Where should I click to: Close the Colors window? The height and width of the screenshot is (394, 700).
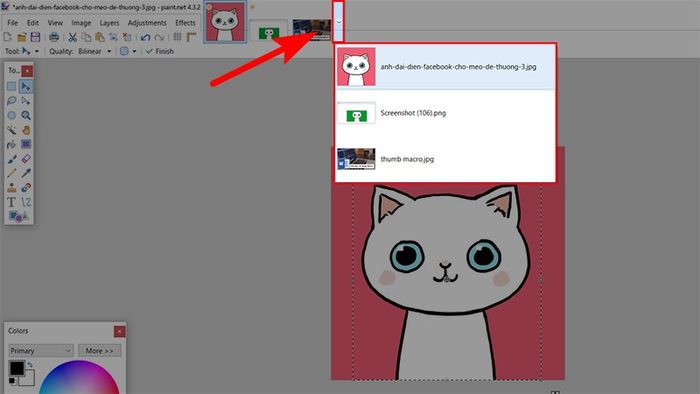pyautogui.click(x=119, y=331)
